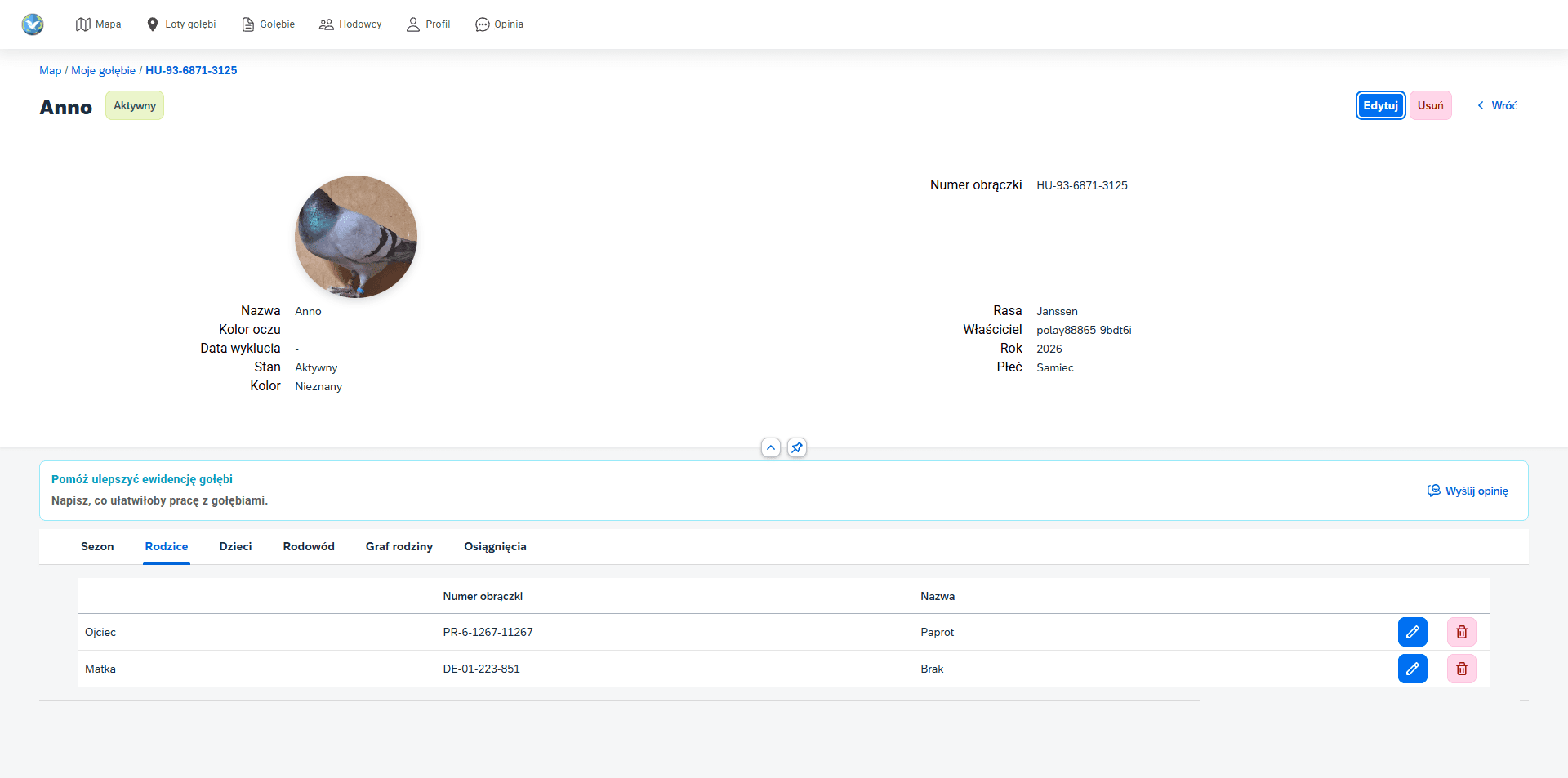Click the location pin icon for Loty gołębi

pyautogui.click(x=152, y=24)
